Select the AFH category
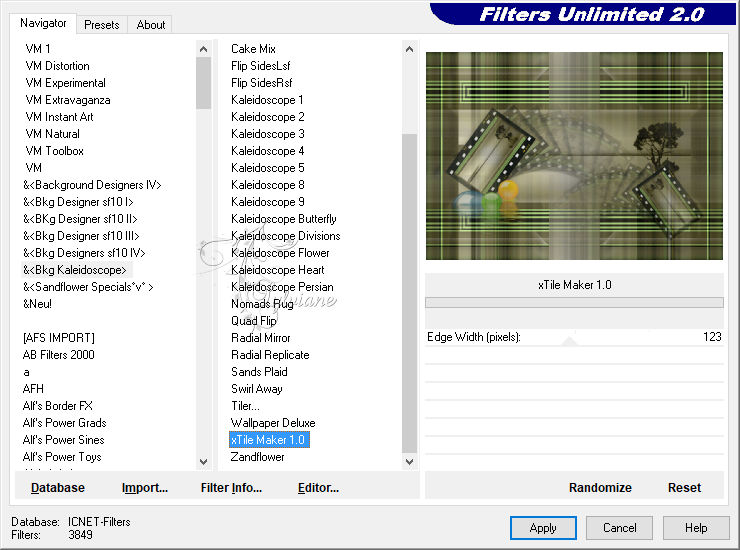 coord(33,389)
